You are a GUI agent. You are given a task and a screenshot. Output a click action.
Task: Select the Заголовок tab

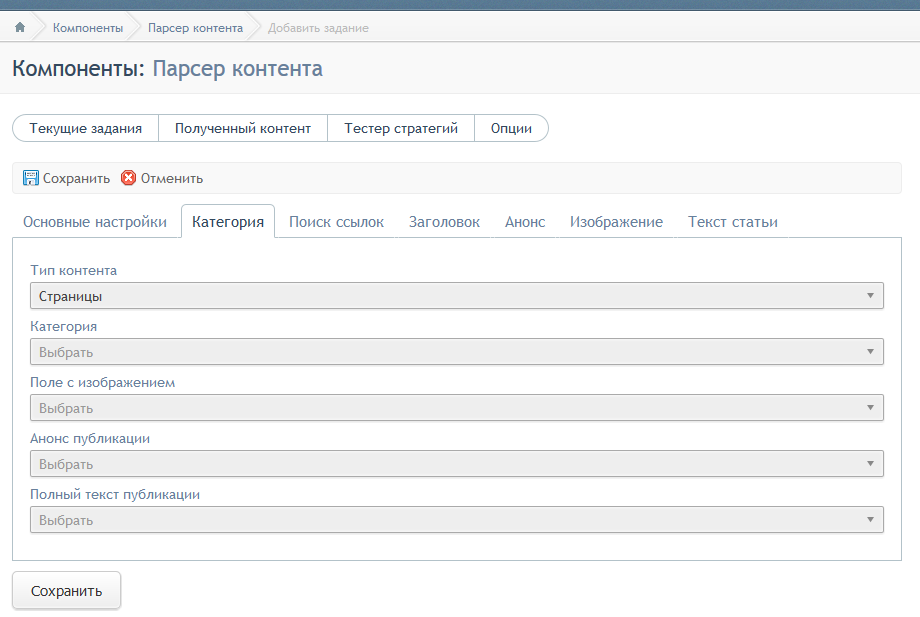pos(444,222)
